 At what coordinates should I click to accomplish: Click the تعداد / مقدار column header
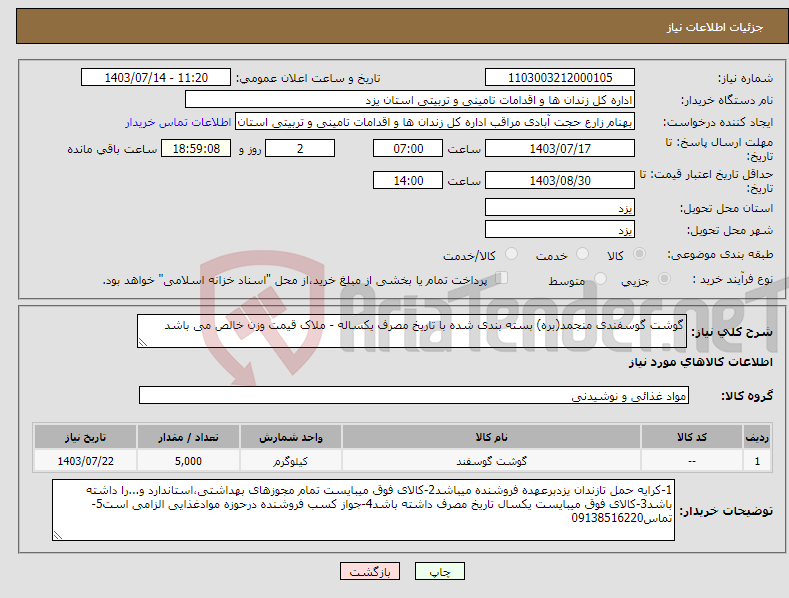[188, 437]
